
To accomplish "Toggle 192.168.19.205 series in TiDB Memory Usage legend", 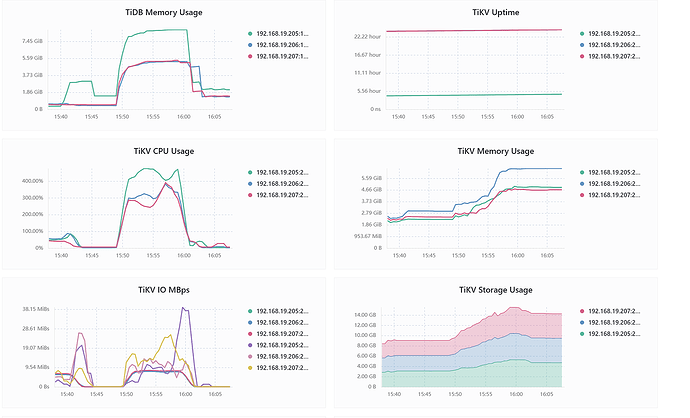I will [278, 33].
